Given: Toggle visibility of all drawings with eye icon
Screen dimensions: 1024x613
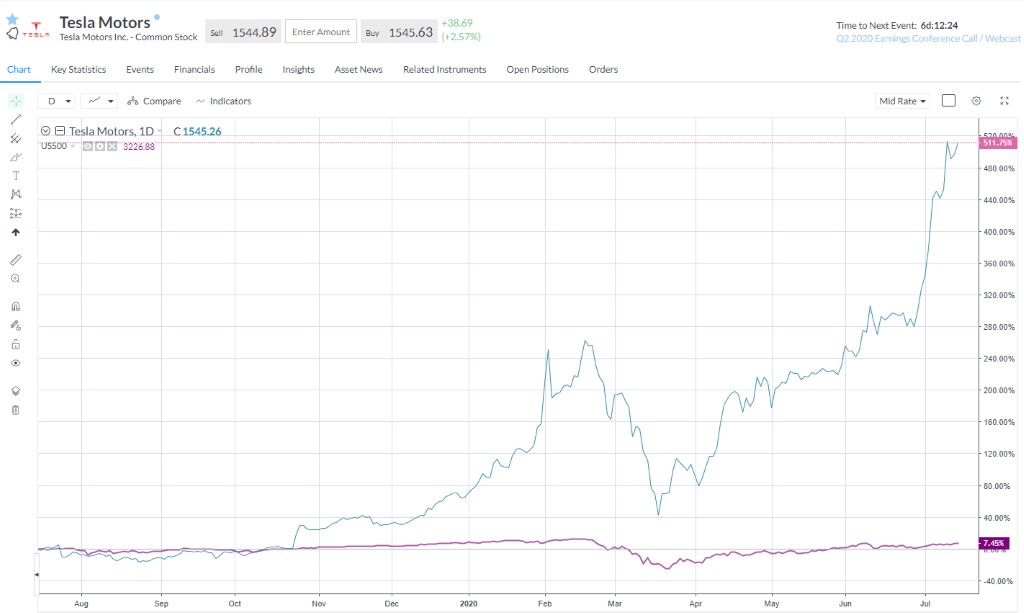Looking at the screenshot, I should pyautogui.click(x=15, y=363).
